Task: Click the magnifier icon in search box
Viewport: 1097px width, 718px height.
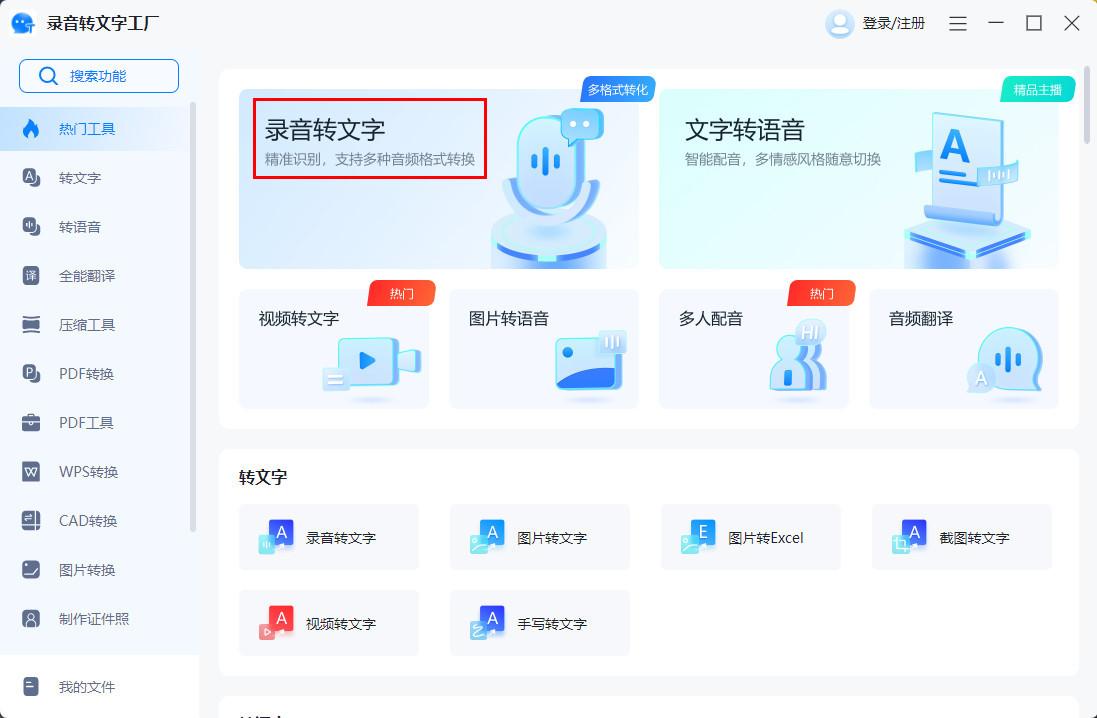Action: coord(48,76)
